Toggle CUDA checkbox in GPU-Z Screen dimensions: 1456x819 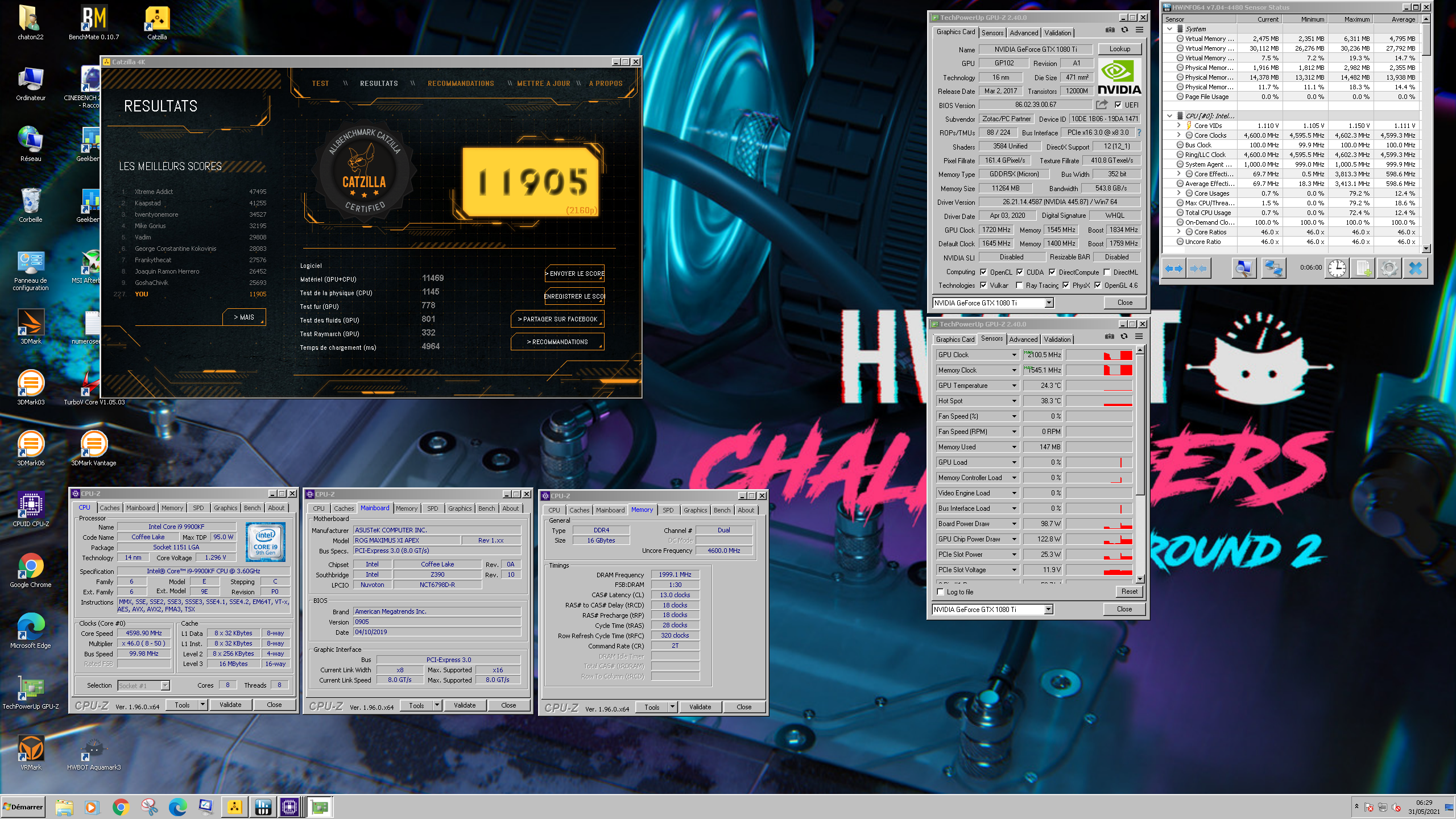pos(1020,272)
